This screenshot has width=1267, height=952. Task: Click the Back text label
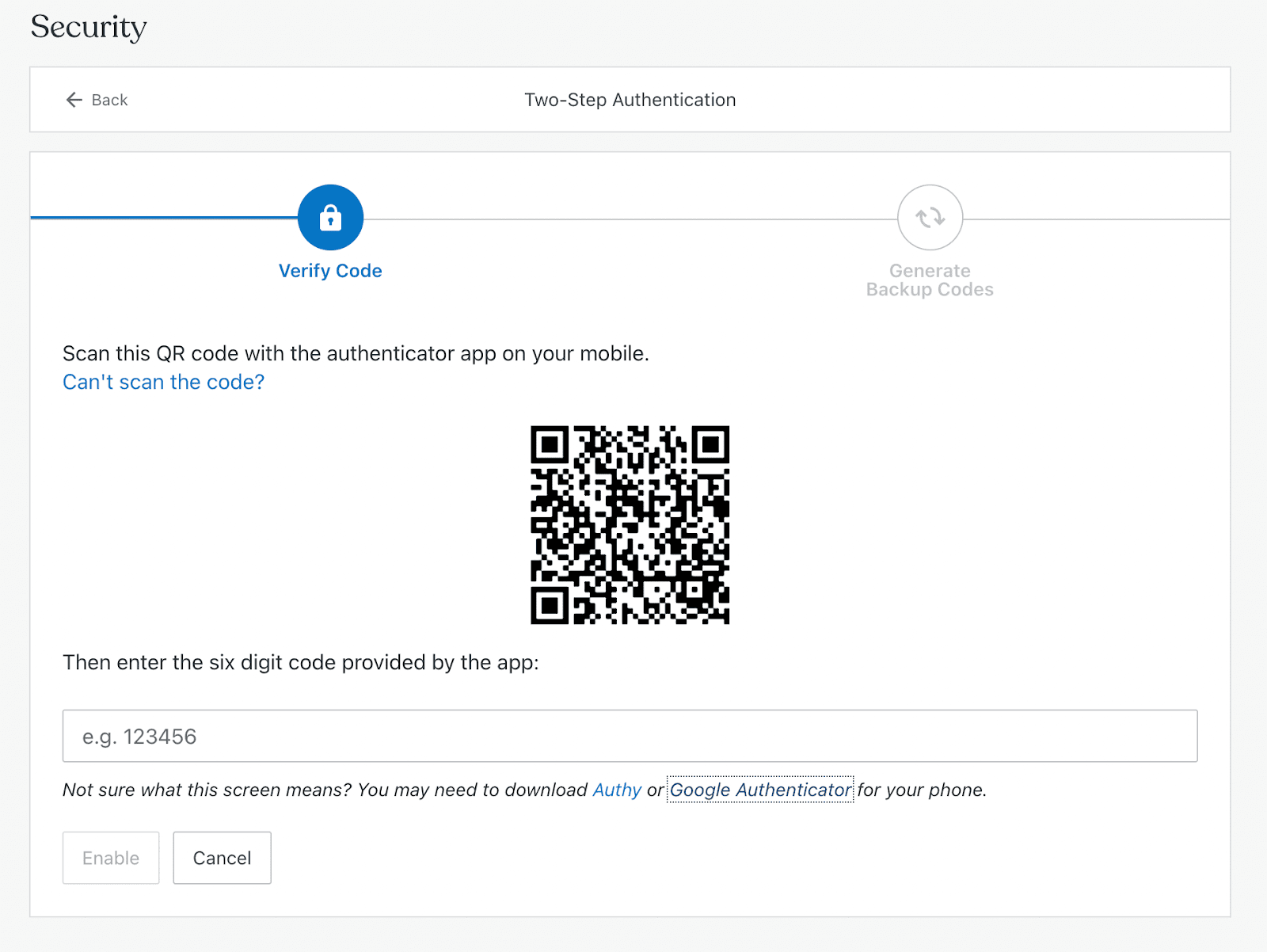(x=110, y=100)
